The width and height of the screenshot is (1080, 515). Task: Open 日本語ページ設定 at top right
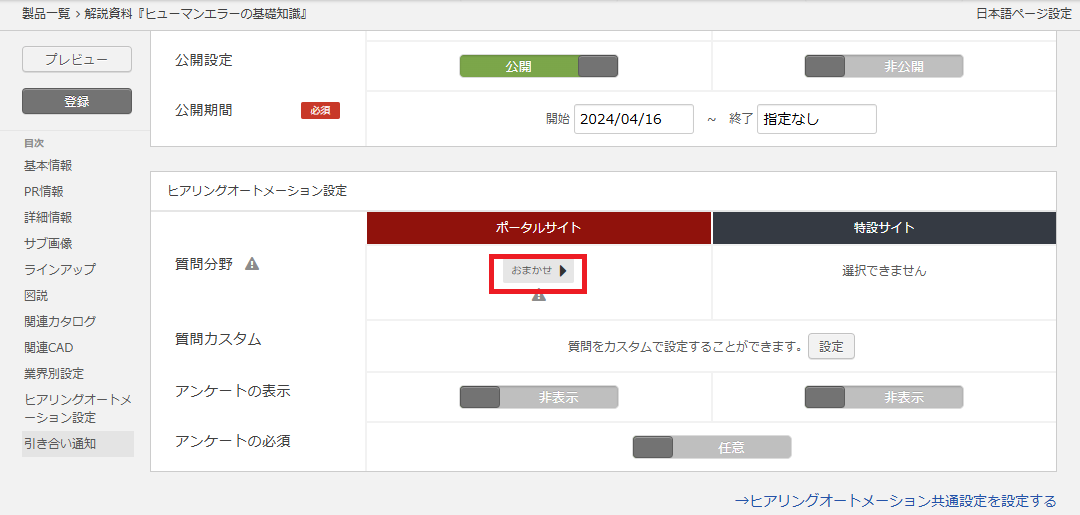(1016, 13)
